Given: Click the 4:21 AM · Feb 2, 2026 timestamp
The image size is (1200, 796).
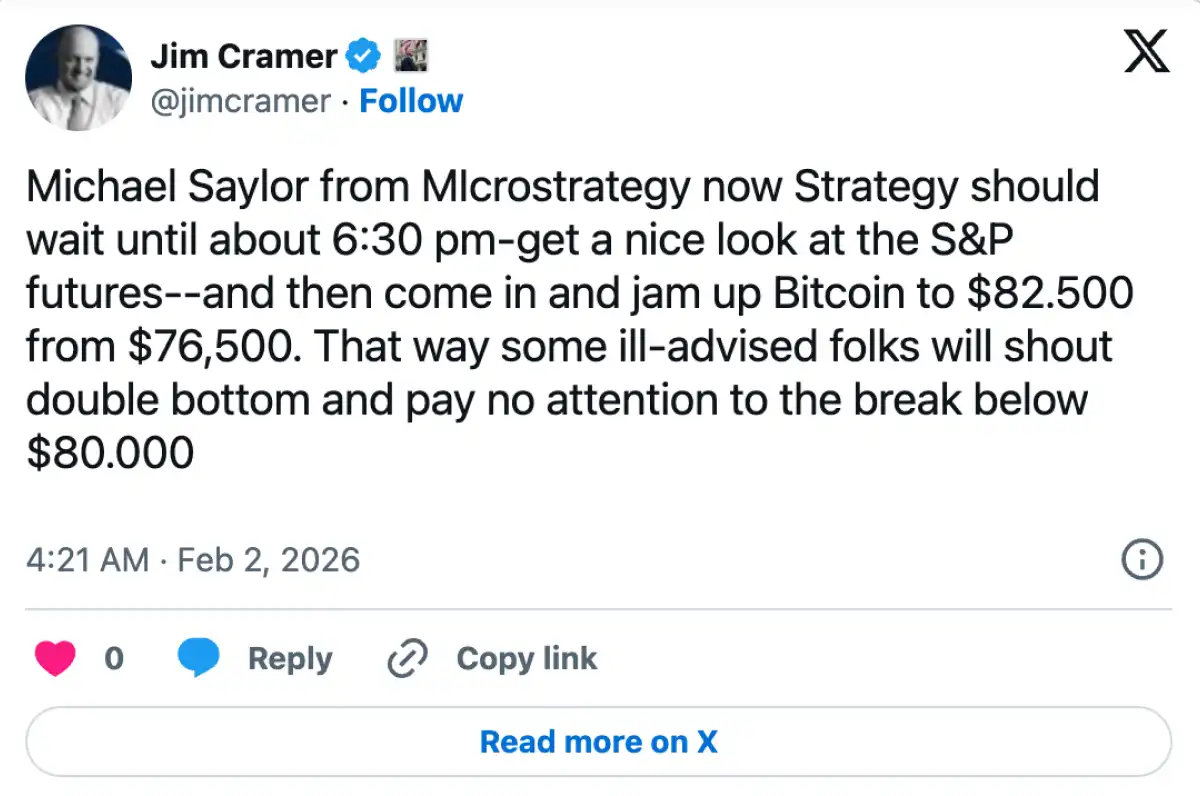Looking at the screenshot, I should tap(192, 559).
